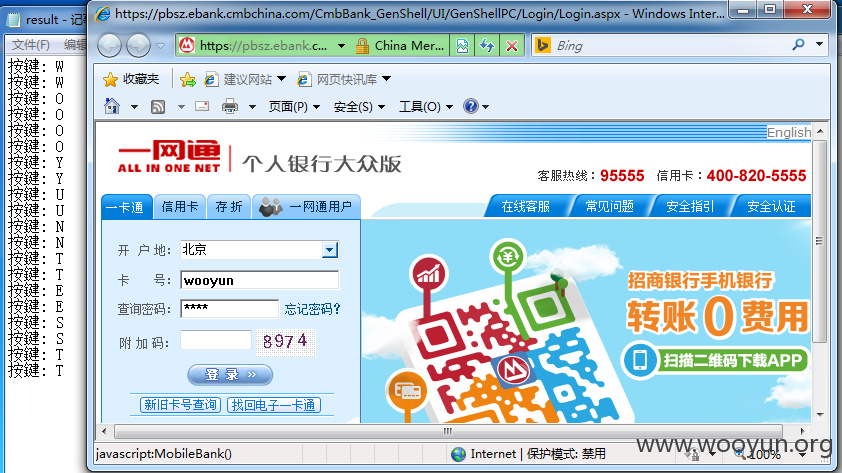The height and width of the screenshot is (473, 842).
Task: Expand the feeds dropdown arrow
Action: point(181,107)
